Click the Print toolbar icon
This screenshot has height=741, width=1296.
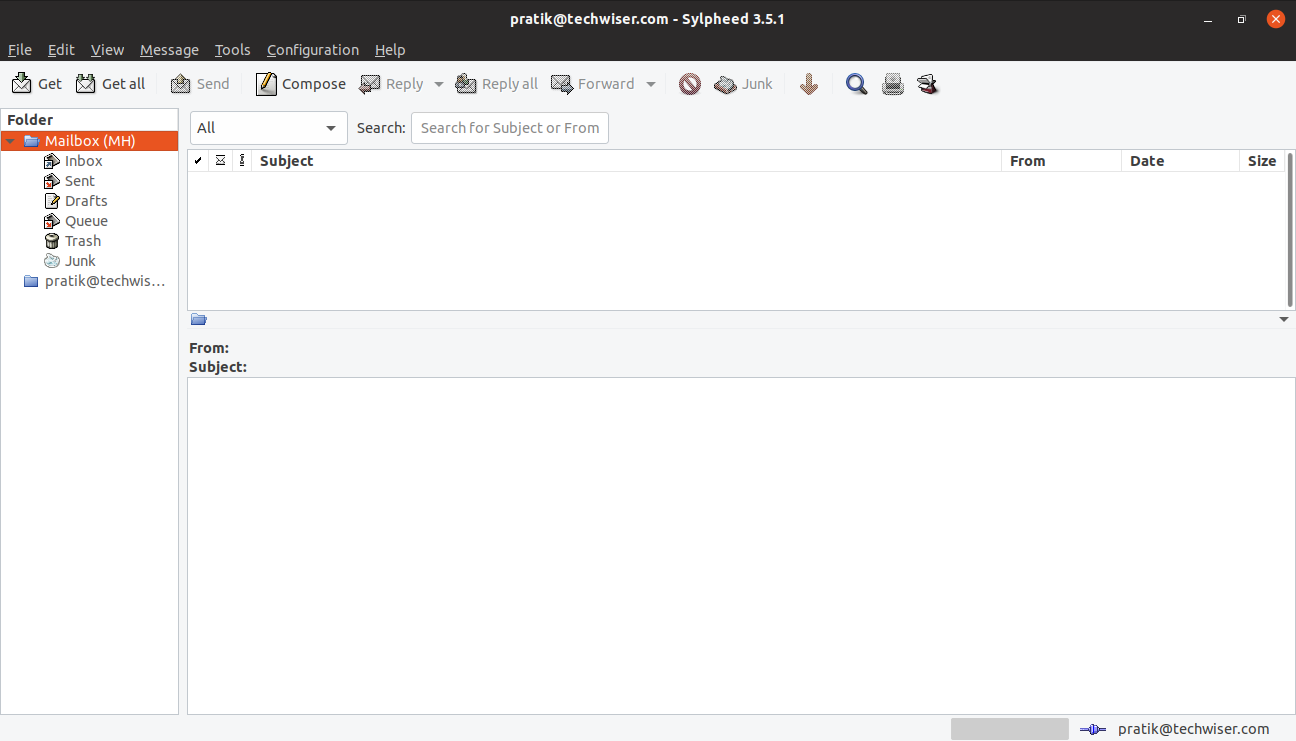point(893,84)
